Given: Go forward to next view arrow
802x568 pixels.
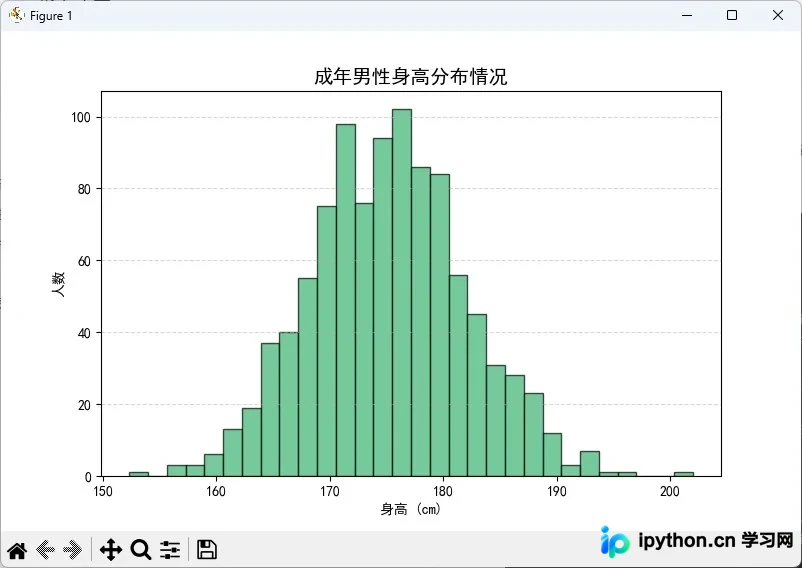Looking at the screenshot, I should click(x=73, y=550).
